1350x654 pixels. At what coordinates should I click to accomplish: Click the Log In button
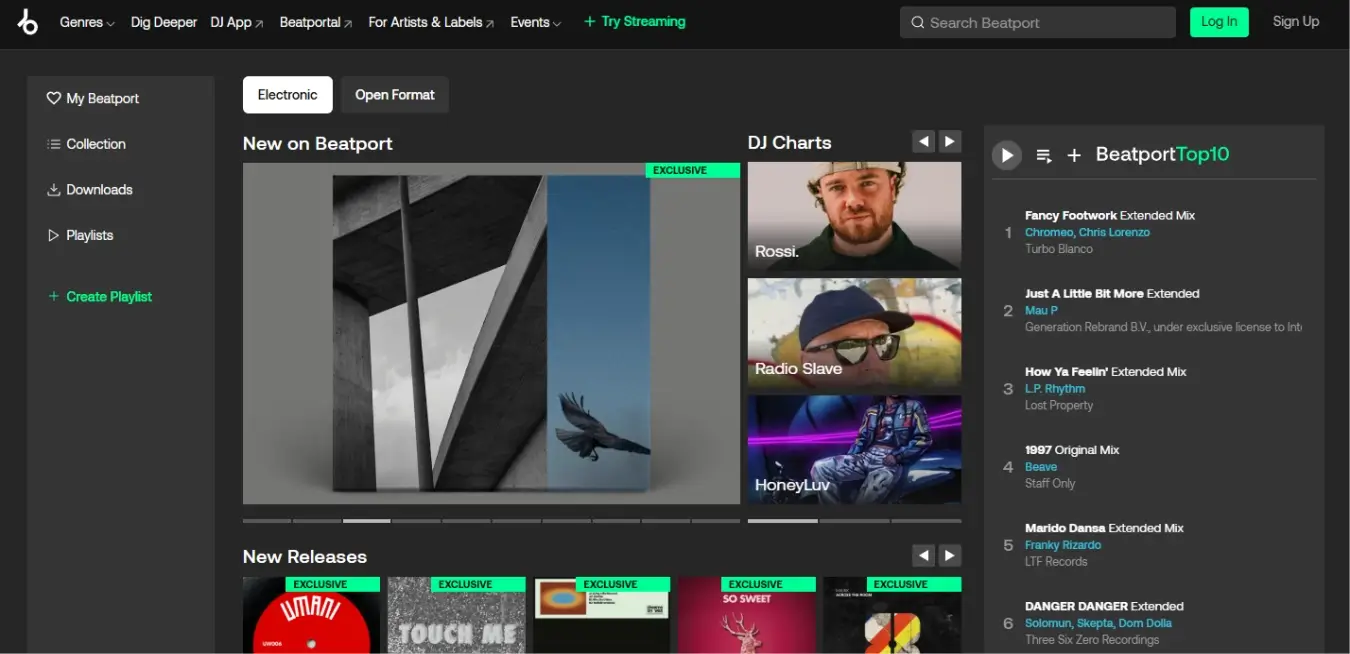[1219, 22]
